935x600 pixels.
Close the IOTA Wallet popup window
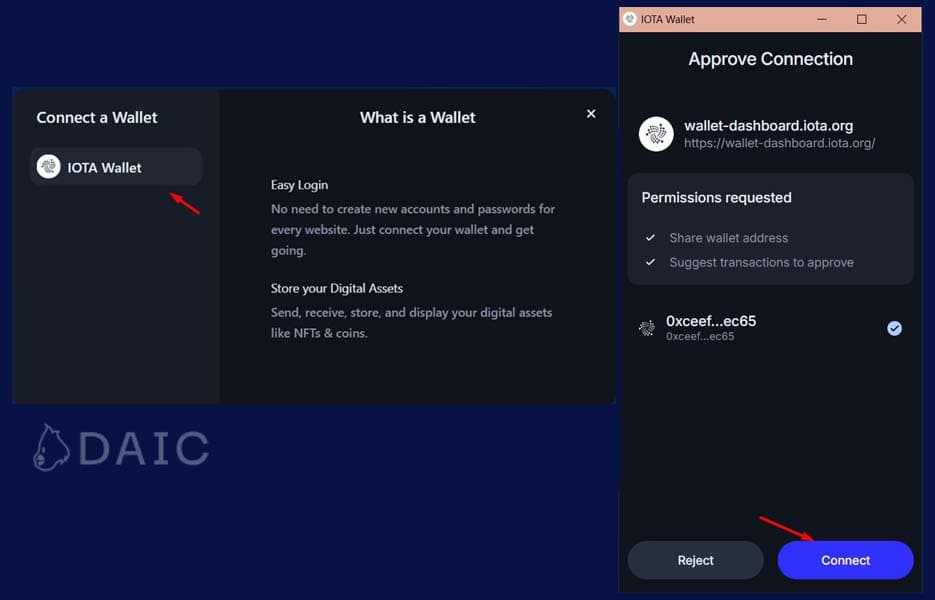[x=902, y=19]
